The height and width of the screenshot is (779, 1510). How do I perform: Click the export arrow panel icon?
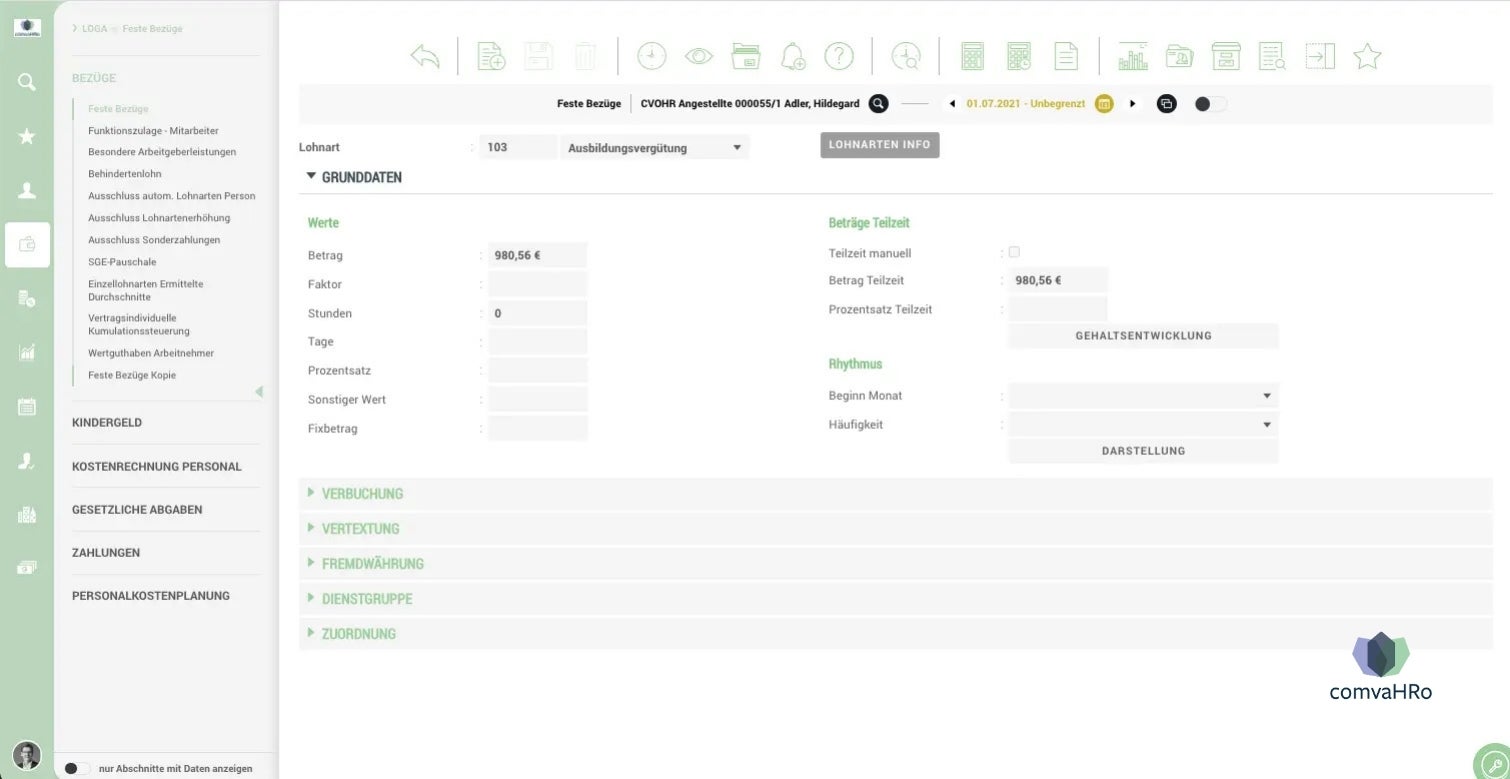(1320, 57)
